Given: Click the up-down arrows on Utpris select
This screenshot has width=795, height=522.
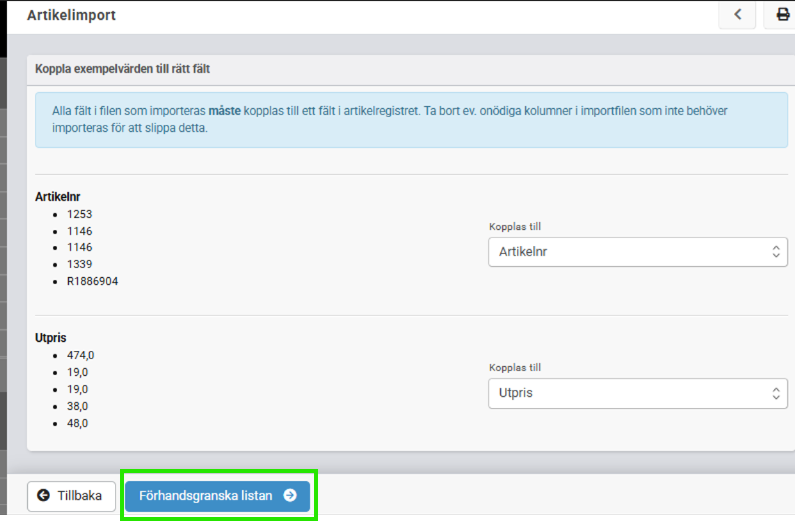Looking at the screenshot, I should [x=776, y=393].
